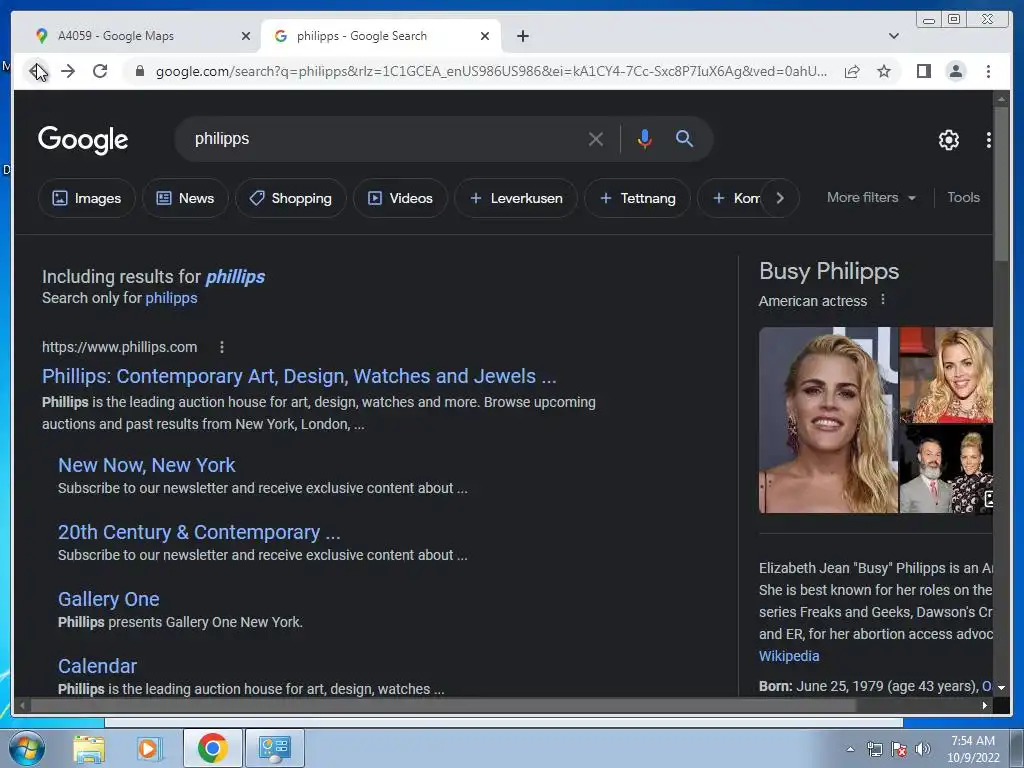Open Phillips: Contemporary Art, Design result
The height and width of the screenshot is (768, 1024).
299,376
